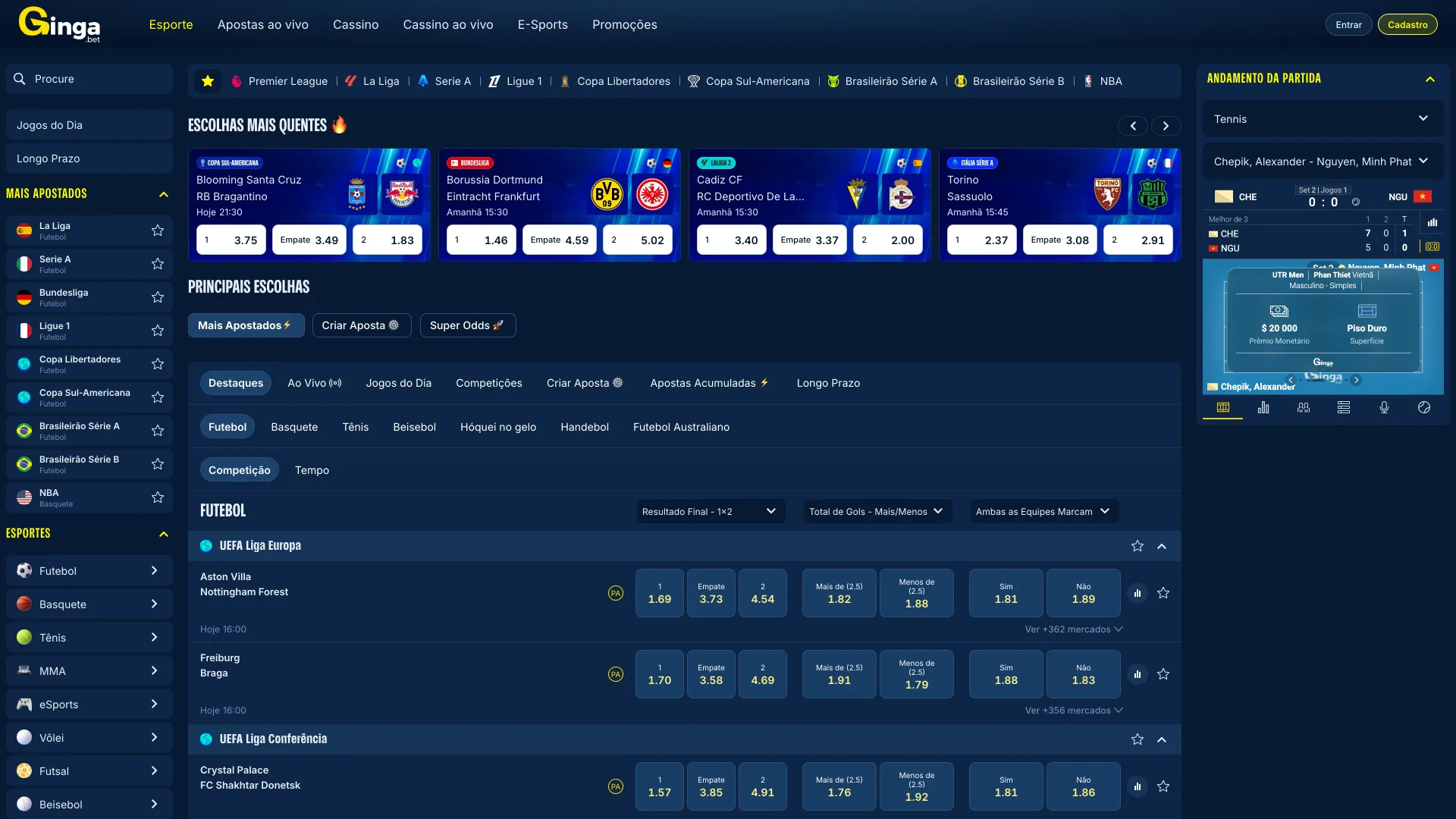Image resolution: width=1456 pixels, height=819 pixels.
Task: Open the Tennis sport dropdown
Action: (1322, 119)
